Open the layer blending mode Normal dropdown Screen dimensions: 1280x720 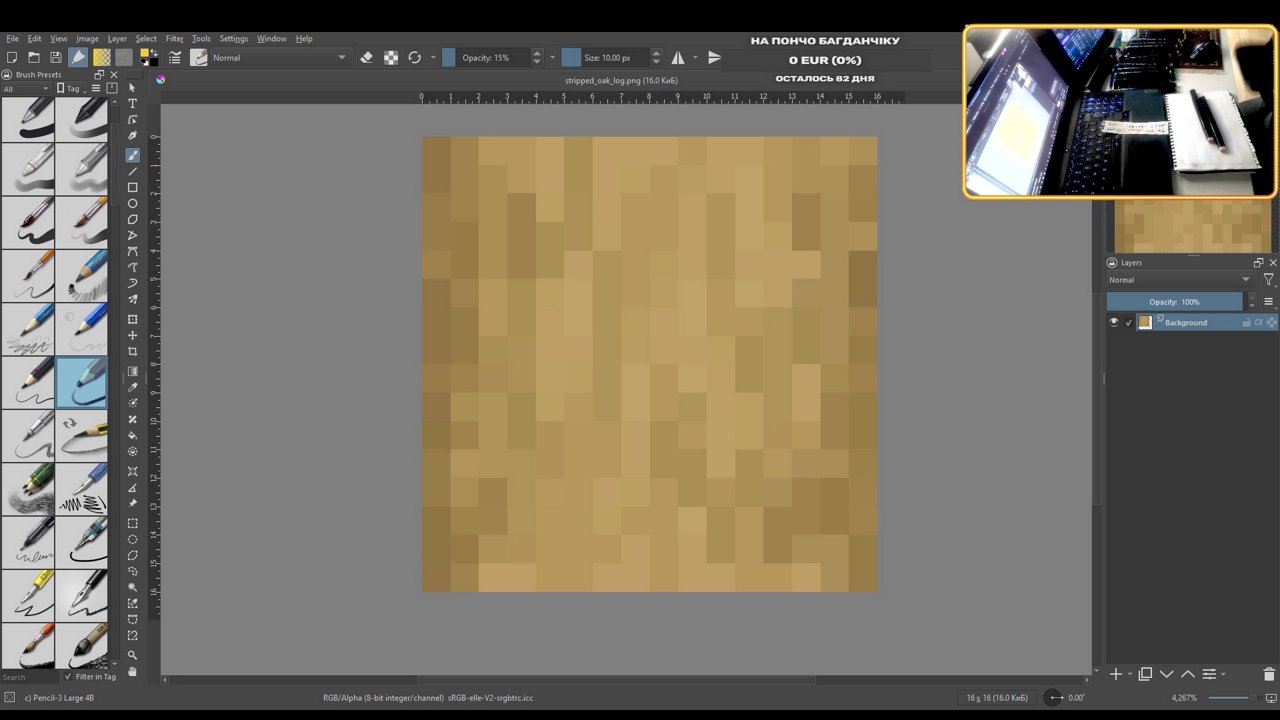click(1179, 280)
